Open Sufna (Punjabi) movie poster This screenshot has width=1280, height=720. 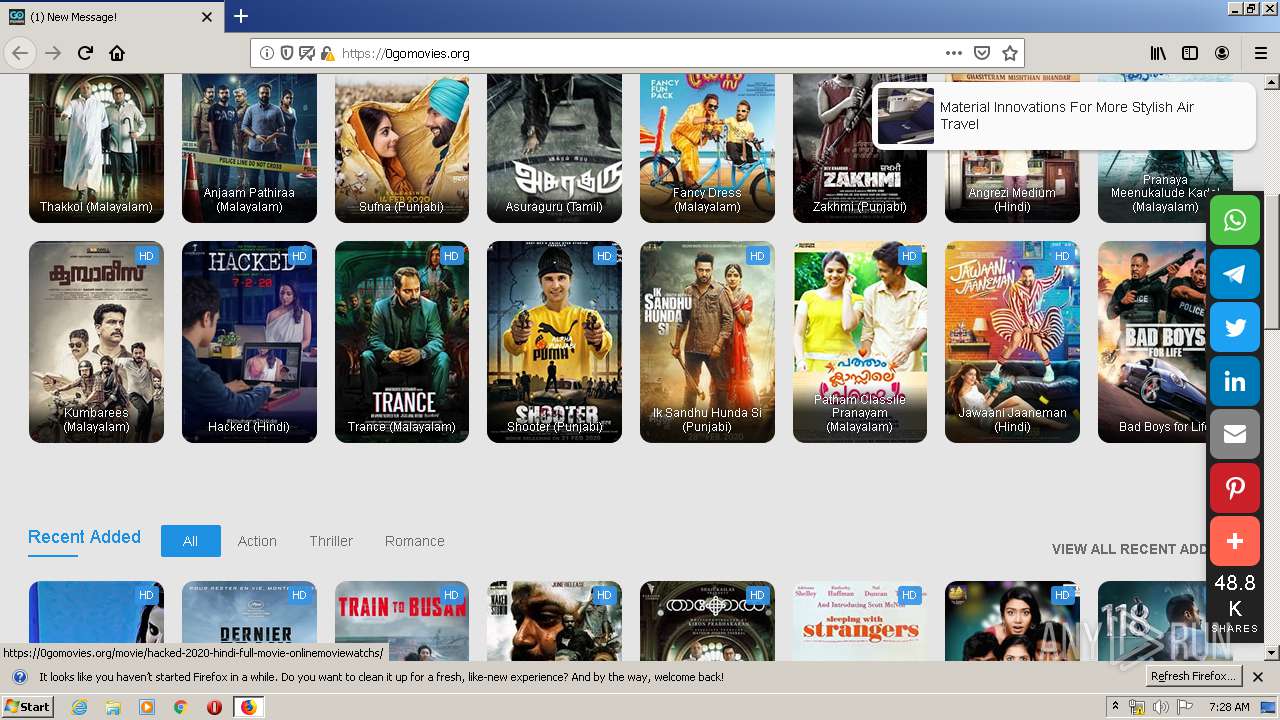(x=402, y=147)
